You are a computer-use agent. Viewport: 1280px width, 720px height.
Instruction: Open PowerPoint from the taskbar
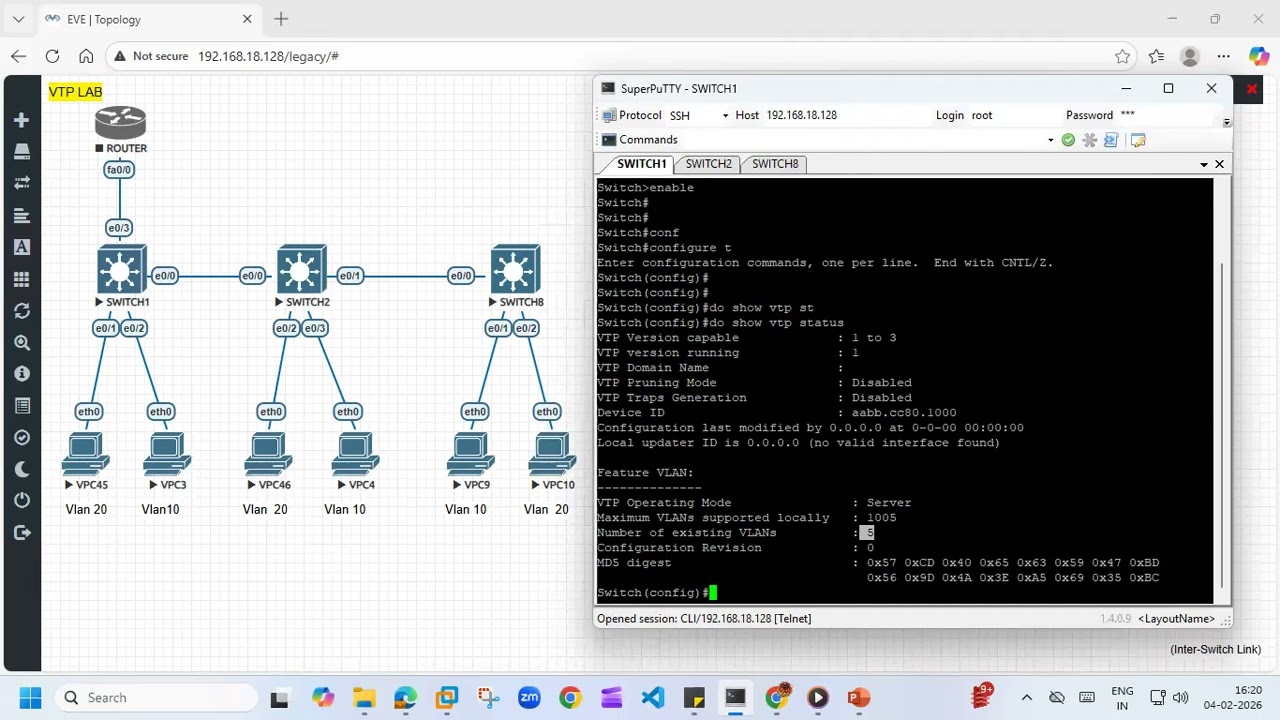858,698
